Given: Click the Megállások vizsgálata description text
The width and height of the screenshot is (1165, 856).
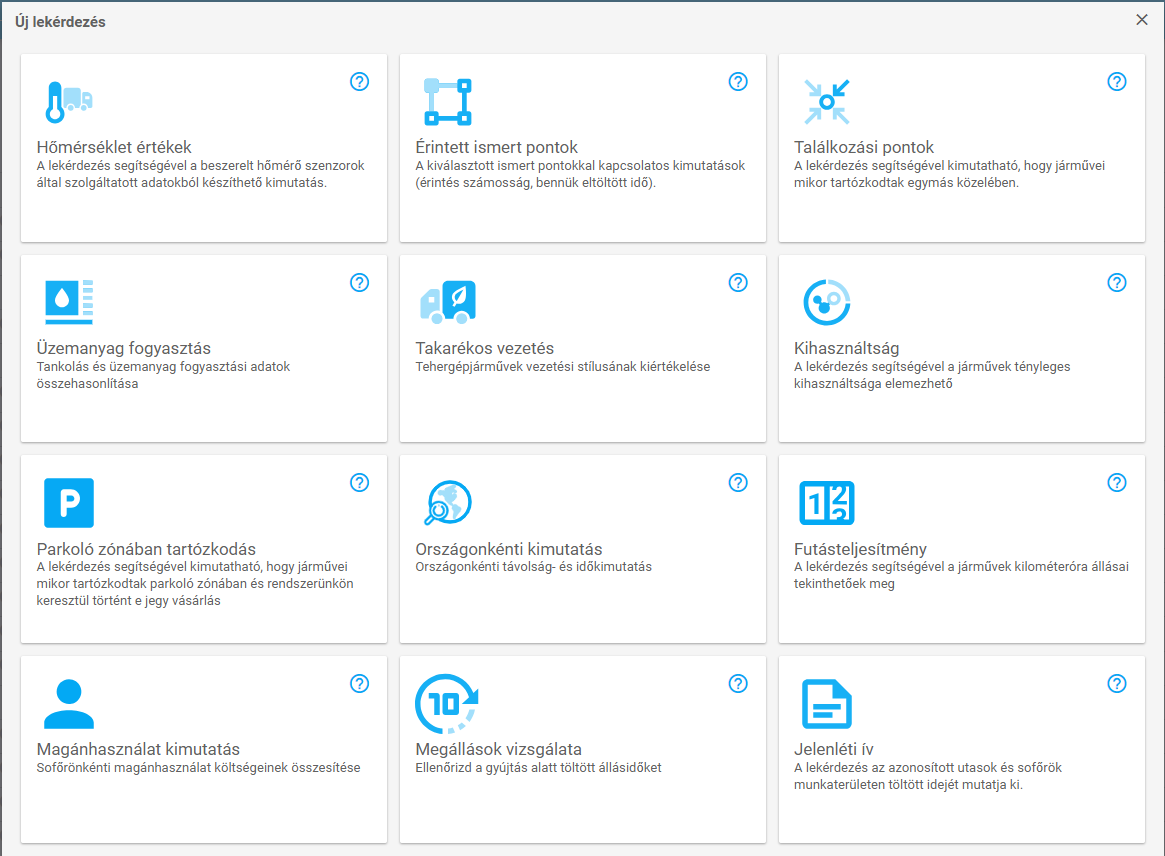Looking at the screenshot, I should pyautogui.click(x=538, y=768).
